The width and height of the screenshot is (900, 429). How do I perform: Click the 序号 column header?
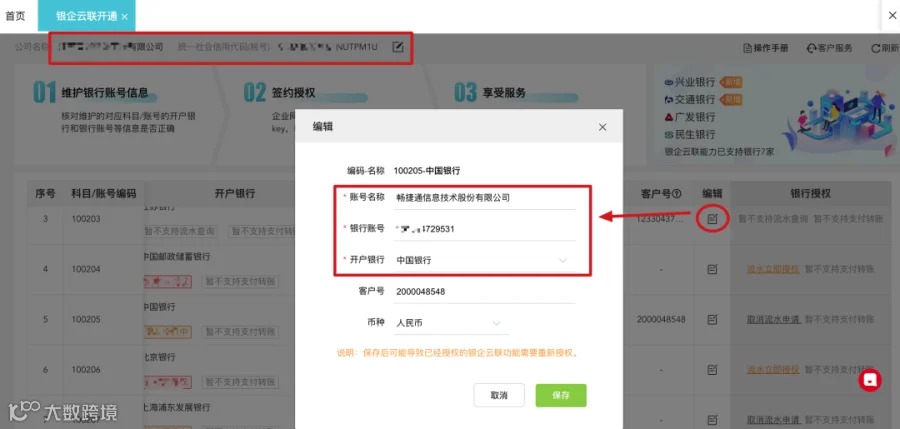pyautogui.click(x=45, y=194)
